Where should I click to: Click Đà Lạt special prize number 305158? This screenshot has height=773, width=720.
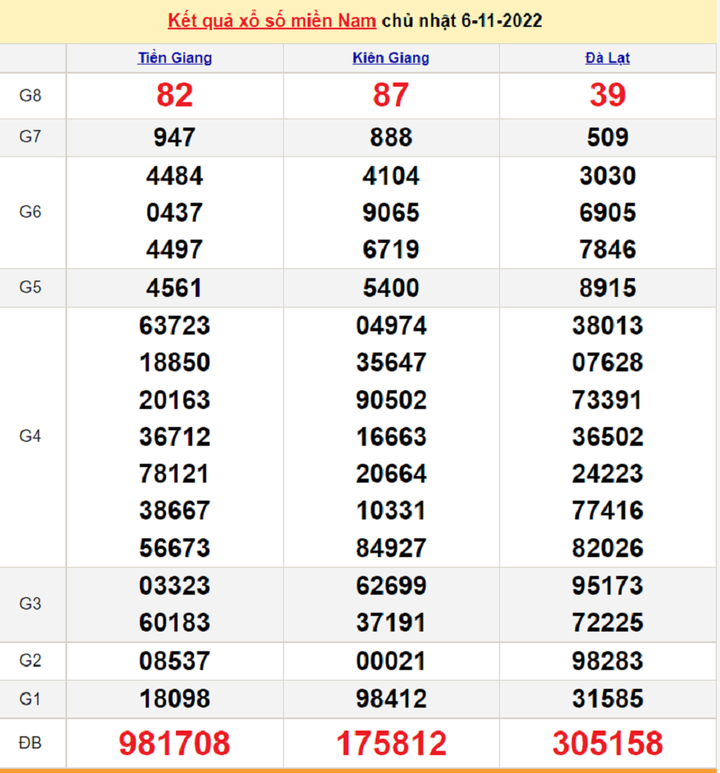[607, 743]
